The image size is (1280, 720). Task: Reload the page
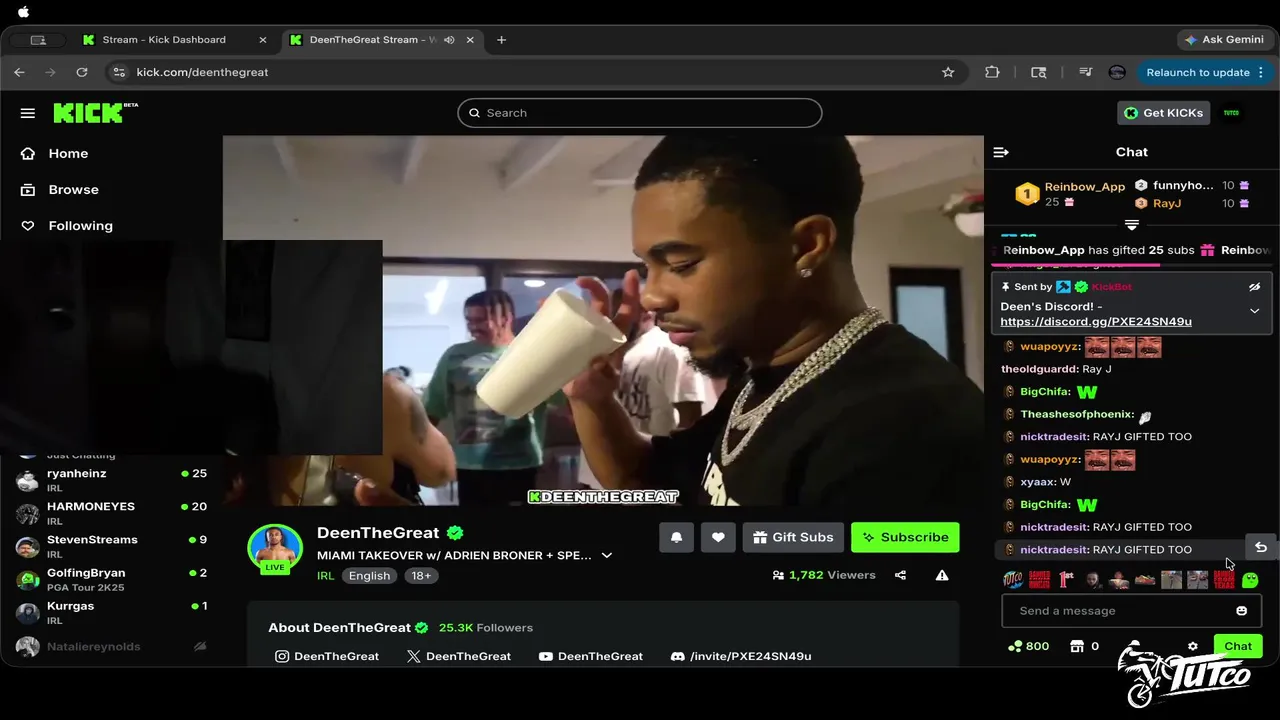click(82, 72)
